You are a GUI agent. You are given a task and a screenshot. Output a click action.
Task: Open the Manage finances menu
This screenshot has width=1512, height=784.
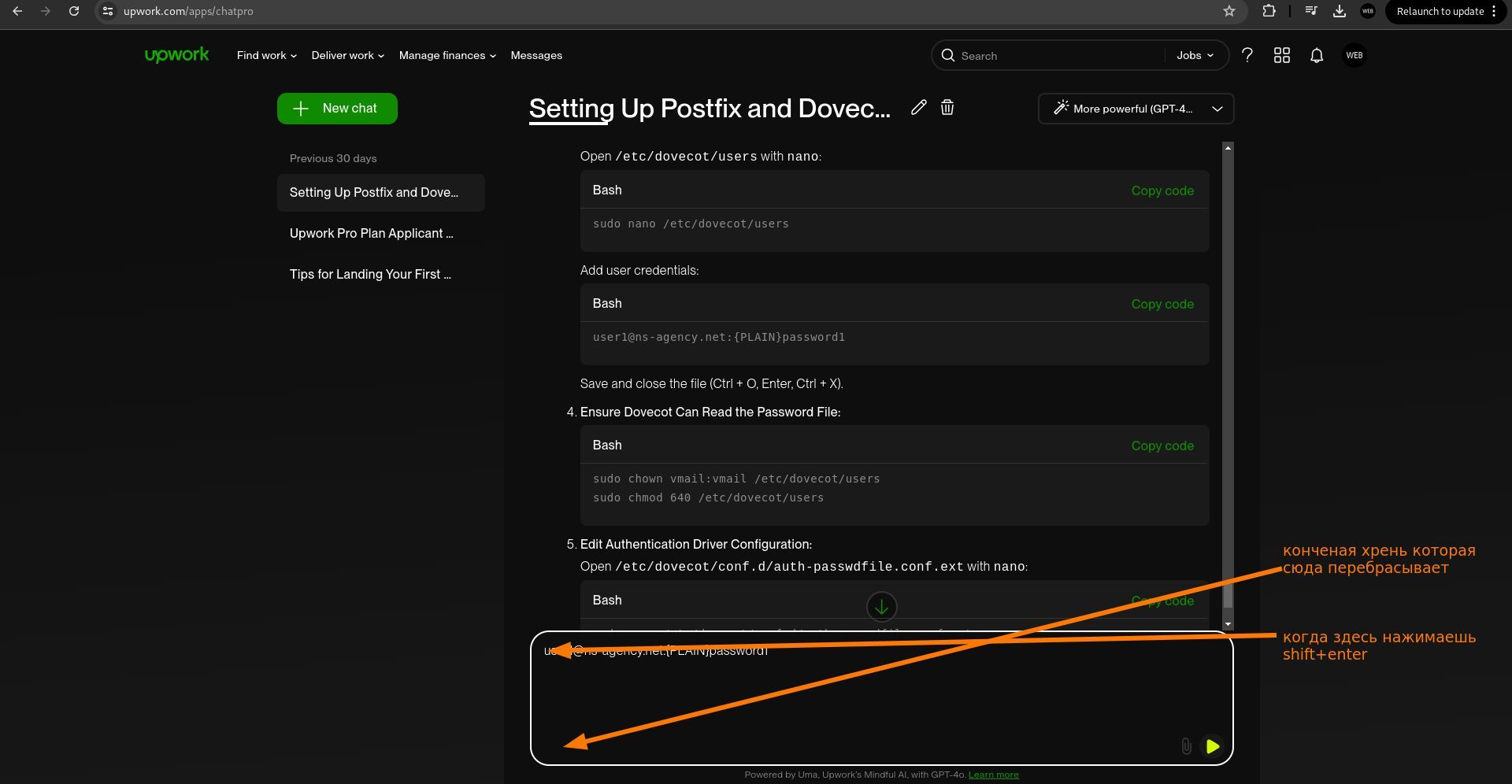[x=447, y=56]
